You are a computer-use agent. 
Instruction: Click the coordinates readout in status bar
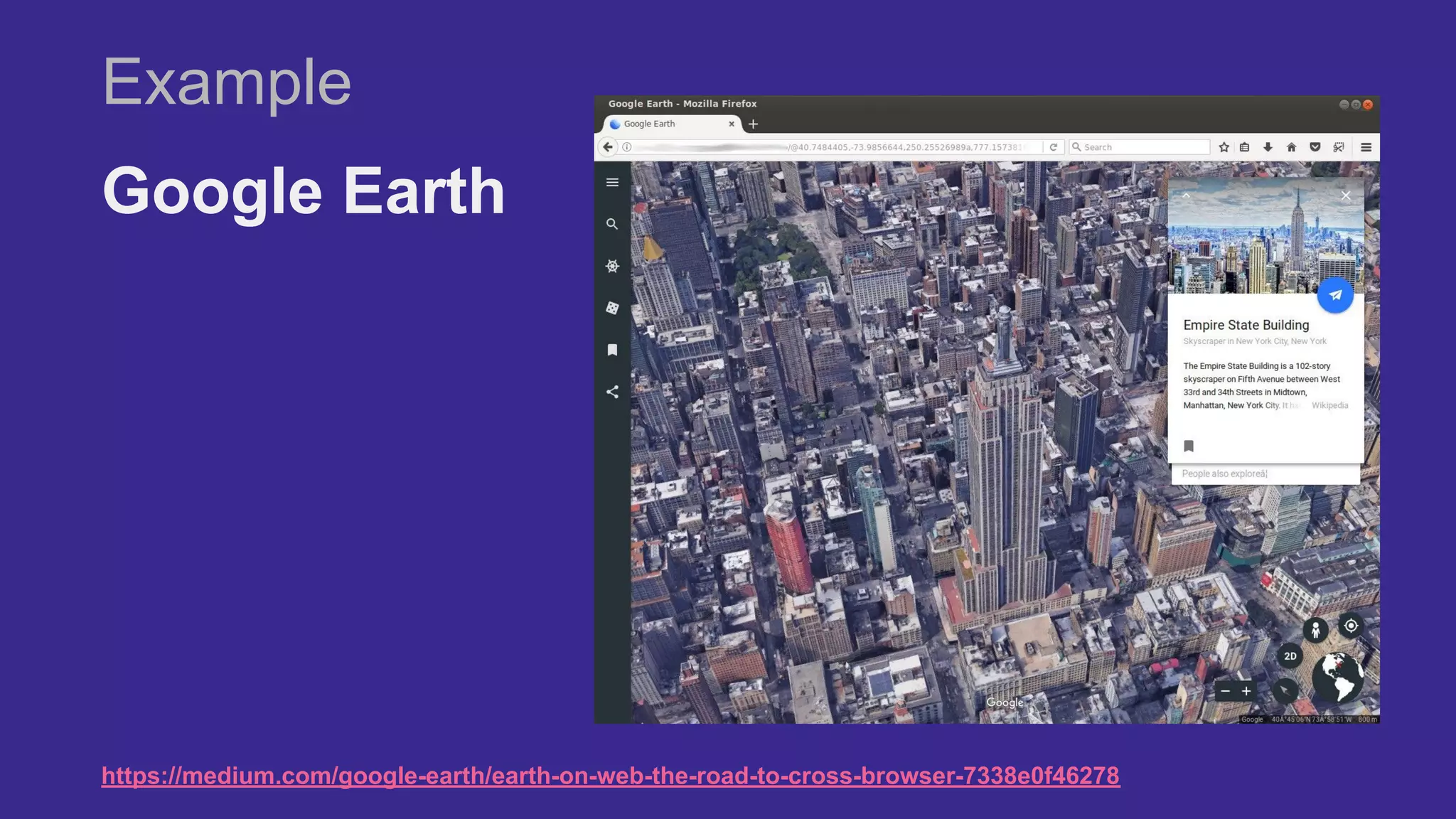(1312, 719)
